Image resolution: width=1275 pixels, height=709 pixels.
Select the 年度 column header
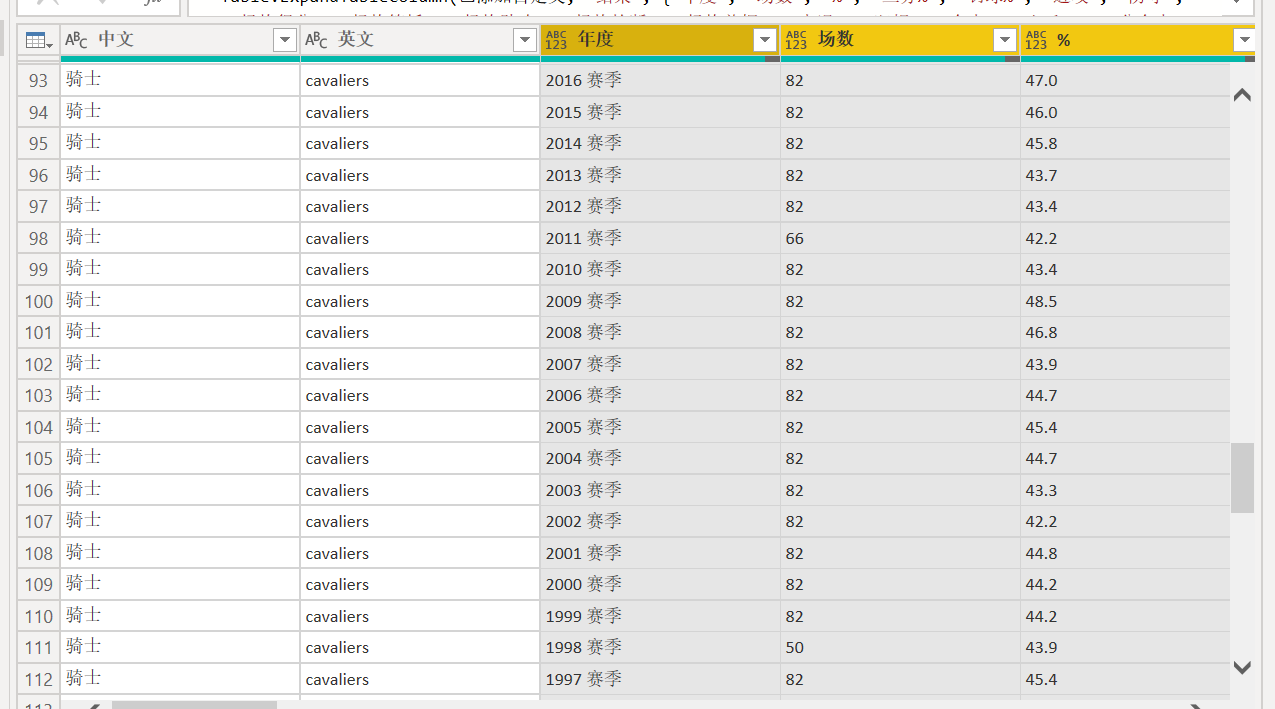660,40
